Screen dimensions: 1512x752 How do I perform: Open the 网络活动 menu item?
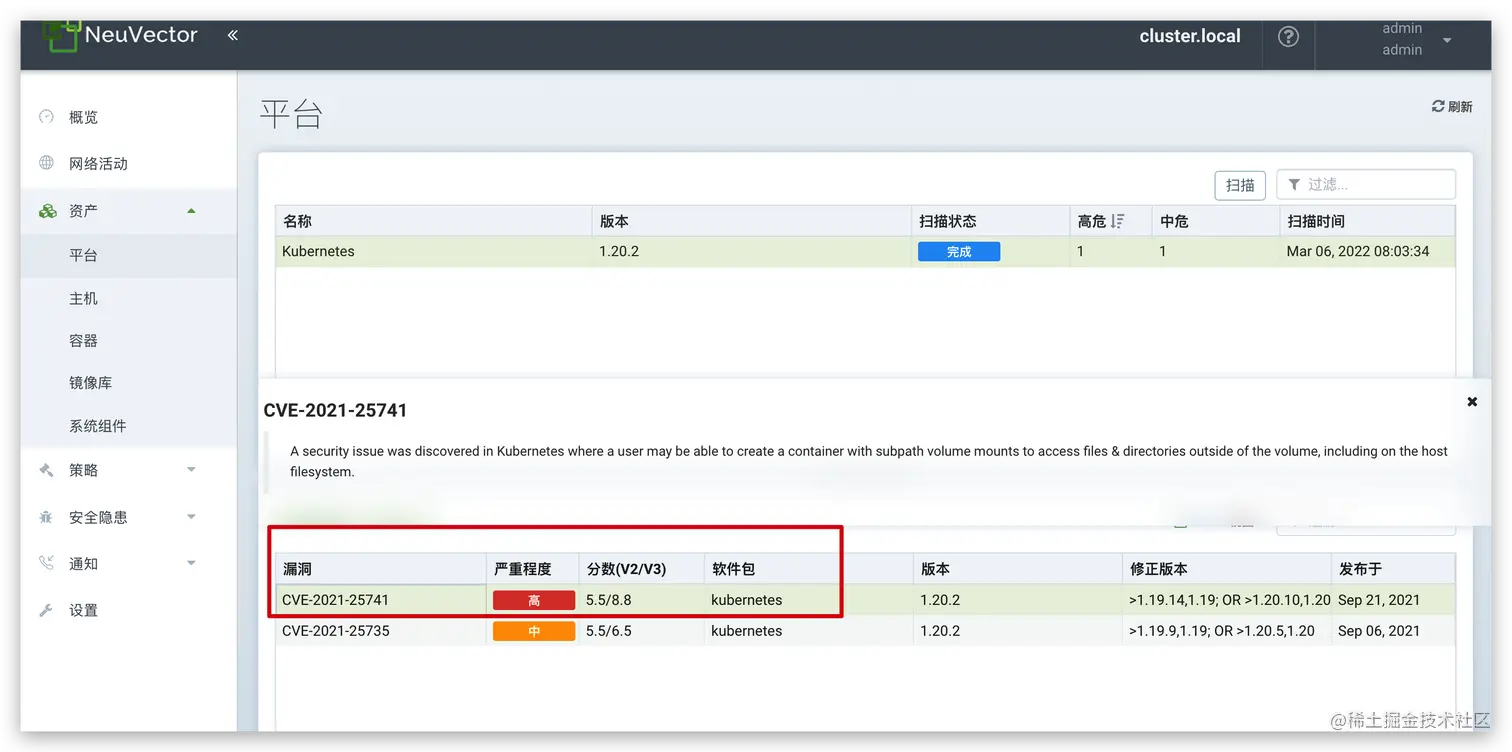tap(98, 163)
